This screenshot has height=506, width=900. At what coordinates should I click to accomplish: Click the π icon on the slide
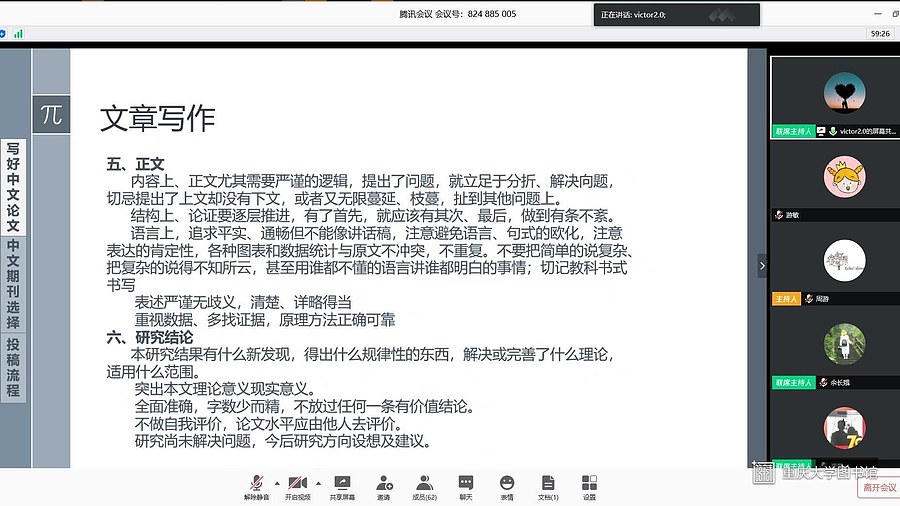pyautogui.click(x=51, y=114)
